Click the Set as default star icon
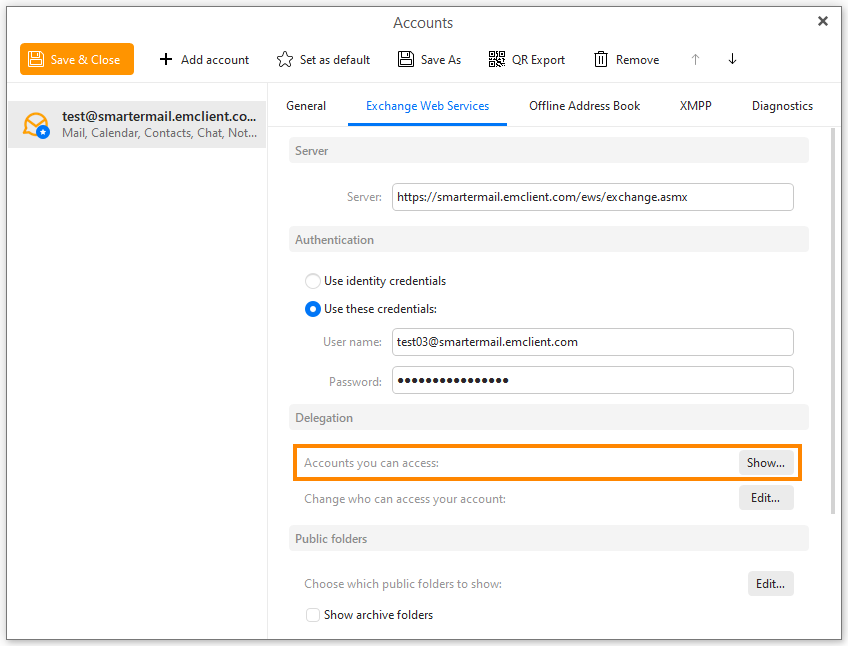 click(285, 59)
